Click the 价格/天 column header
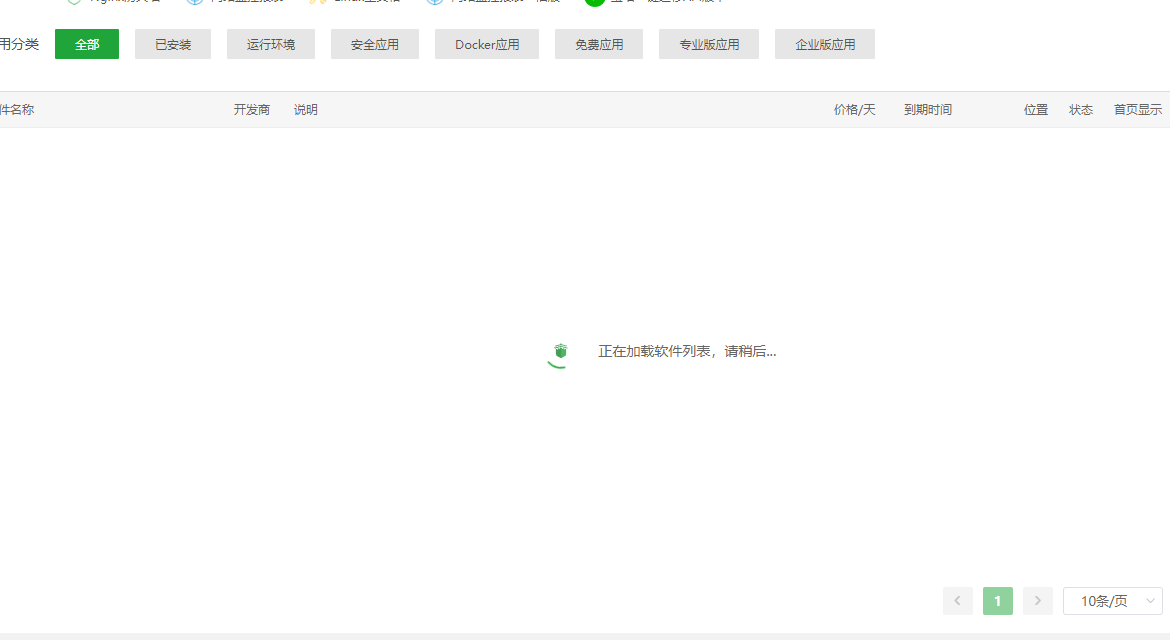 click(x=854, y=110)
